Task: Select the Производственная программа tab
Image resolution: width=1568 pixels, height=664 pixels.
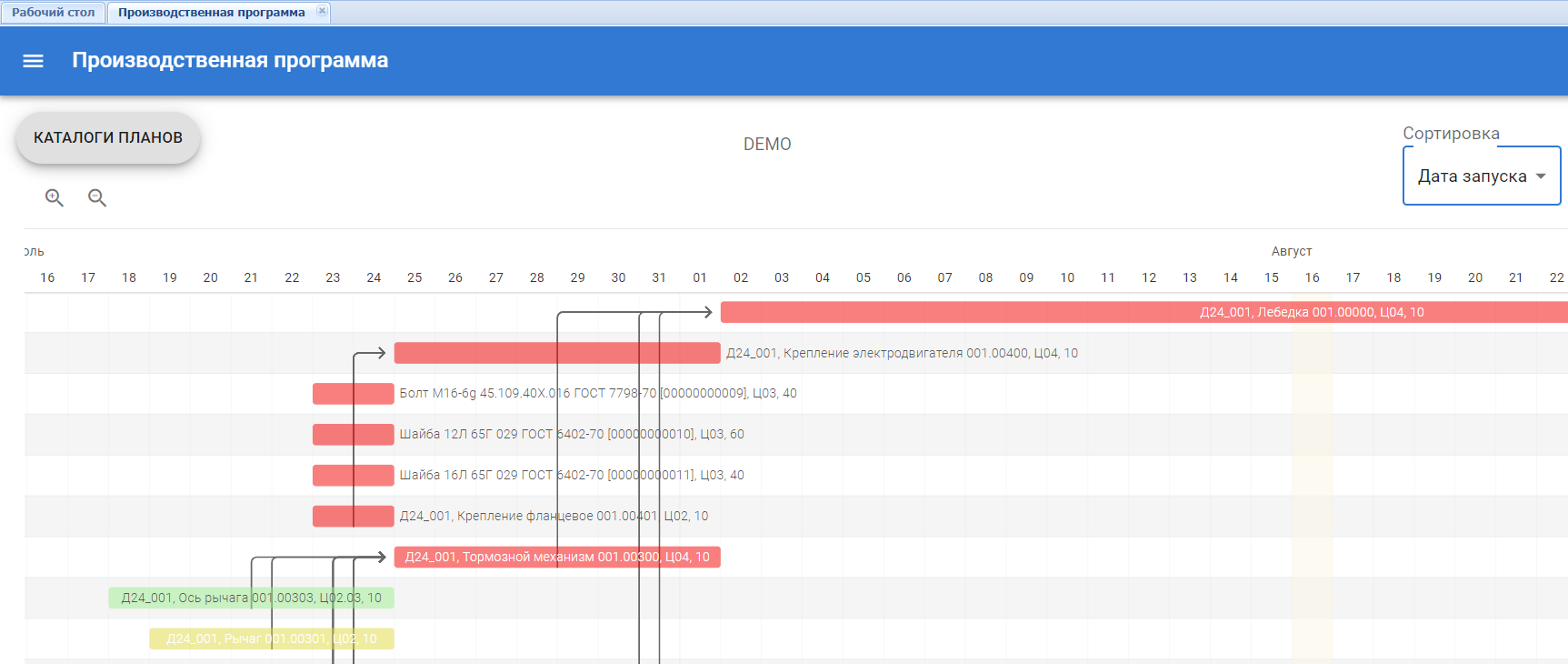Action: 211,13
